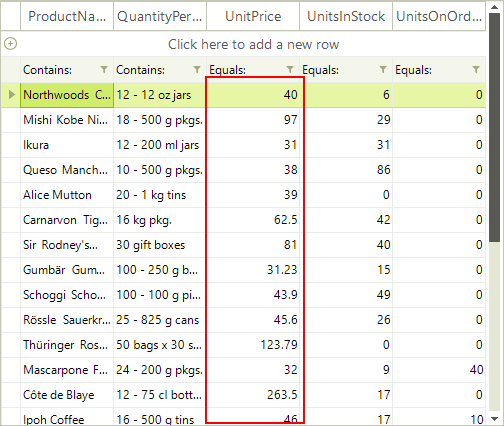Sort by the QuantityPerUnit column header
The height and width of the screenshot is (426, 504).
click(x=160, y=16)
